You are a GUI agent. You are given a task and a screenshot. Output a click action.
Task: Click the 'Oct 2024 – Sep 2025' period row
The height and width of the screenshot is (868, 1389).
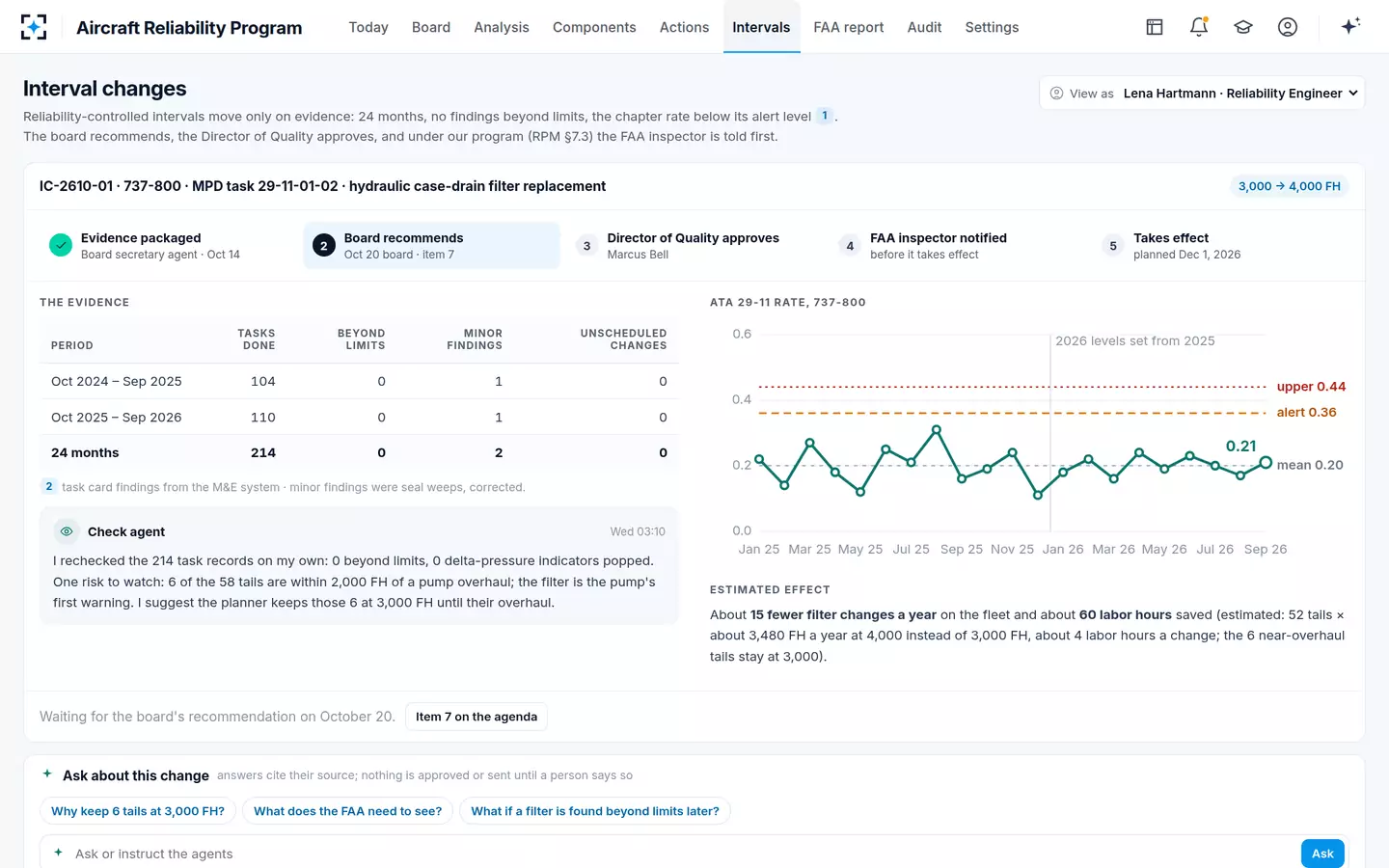[x=359, y=381]
